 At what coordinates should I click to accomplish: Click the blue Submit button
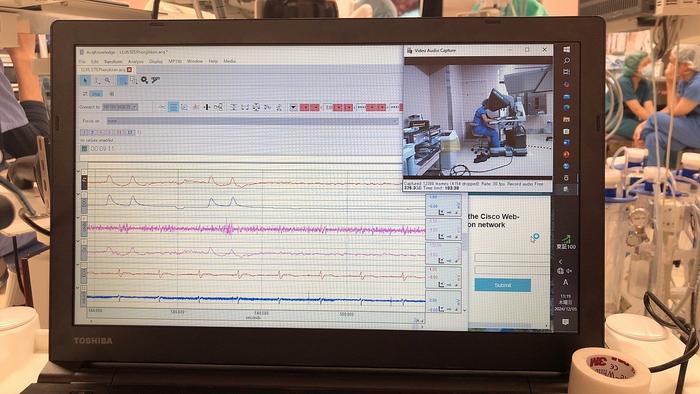[x=503, y=285]
